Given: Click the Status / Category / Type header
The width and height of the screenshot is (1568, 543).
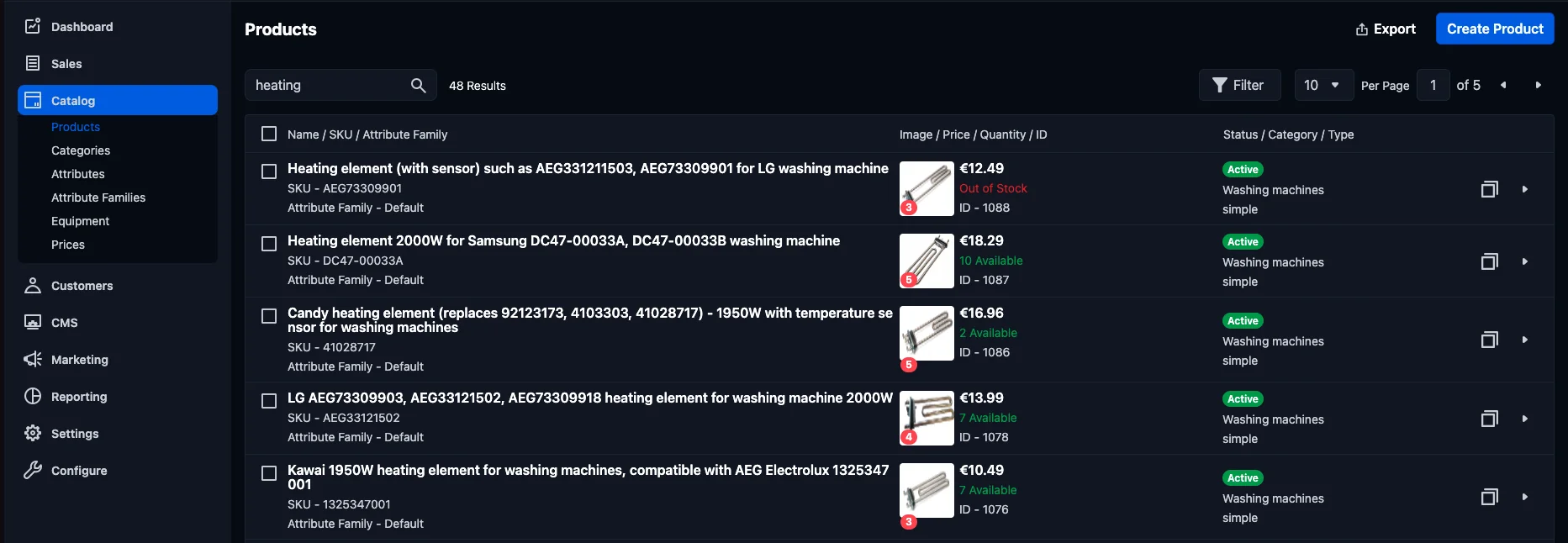Looking at the screenshot, I should 1288,134.
